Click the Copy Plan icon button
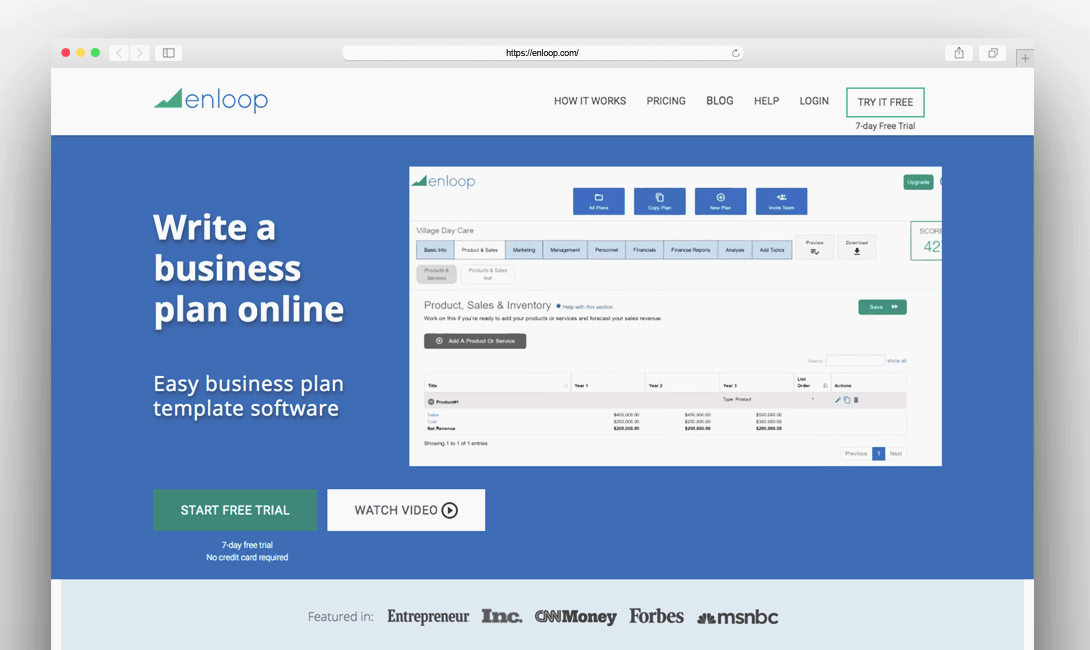 pos(660,201)
